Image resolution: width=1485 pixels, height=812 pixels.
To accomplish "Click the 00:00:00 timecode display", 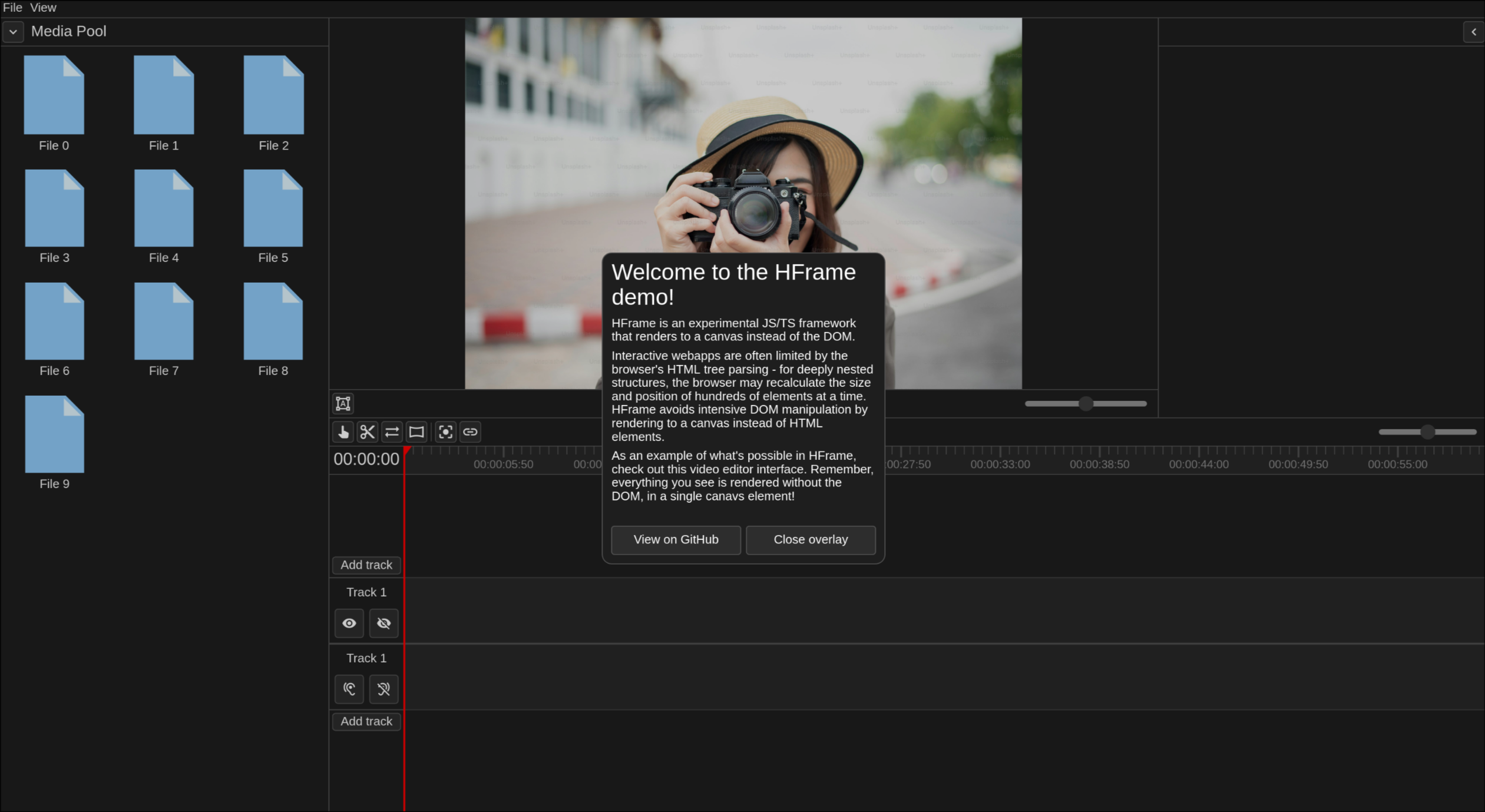I will (366, 459).
